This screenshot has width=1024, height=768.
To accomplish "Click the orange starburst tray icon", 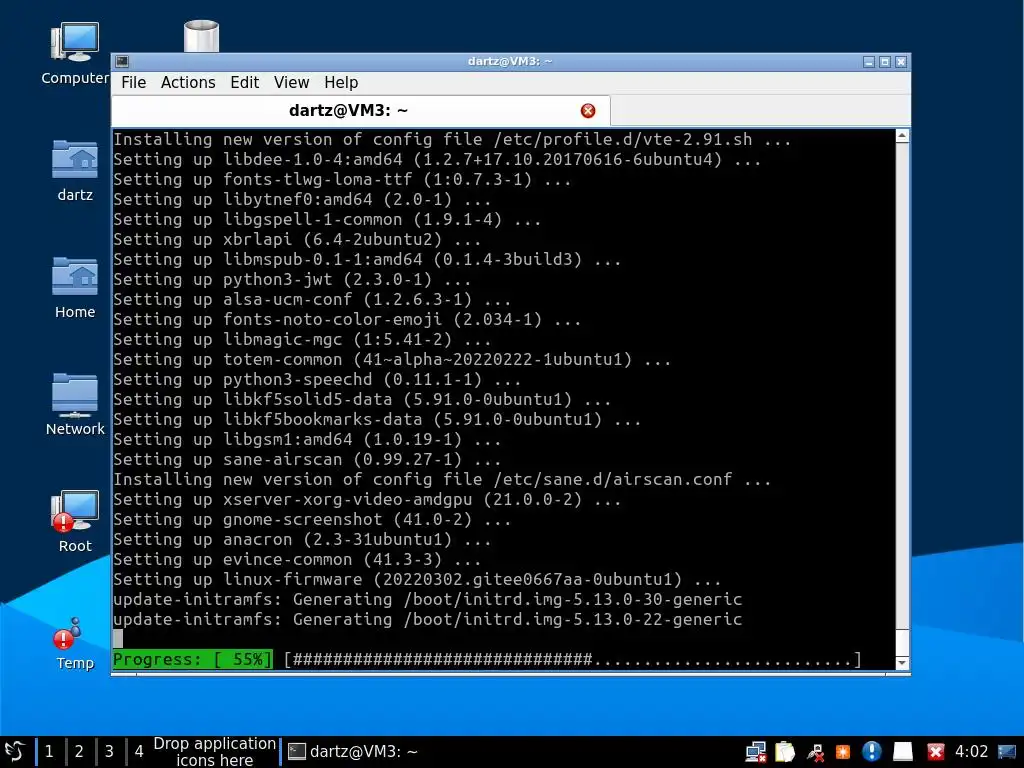I will click(842, 752).
